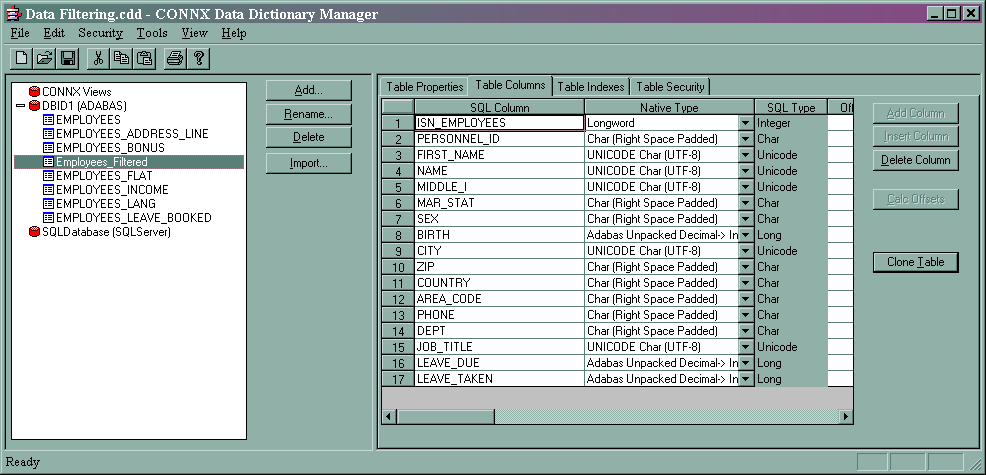Click the table icon beside EMPLOYEES_LANG

[48, 203]
